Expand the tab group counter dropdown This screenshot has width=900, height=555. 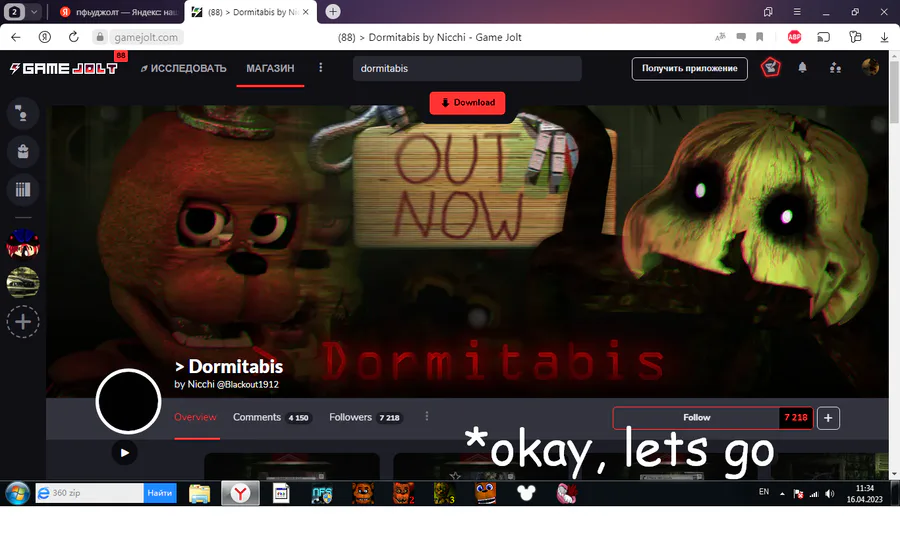pyautogui.click(x=34, y=11)
